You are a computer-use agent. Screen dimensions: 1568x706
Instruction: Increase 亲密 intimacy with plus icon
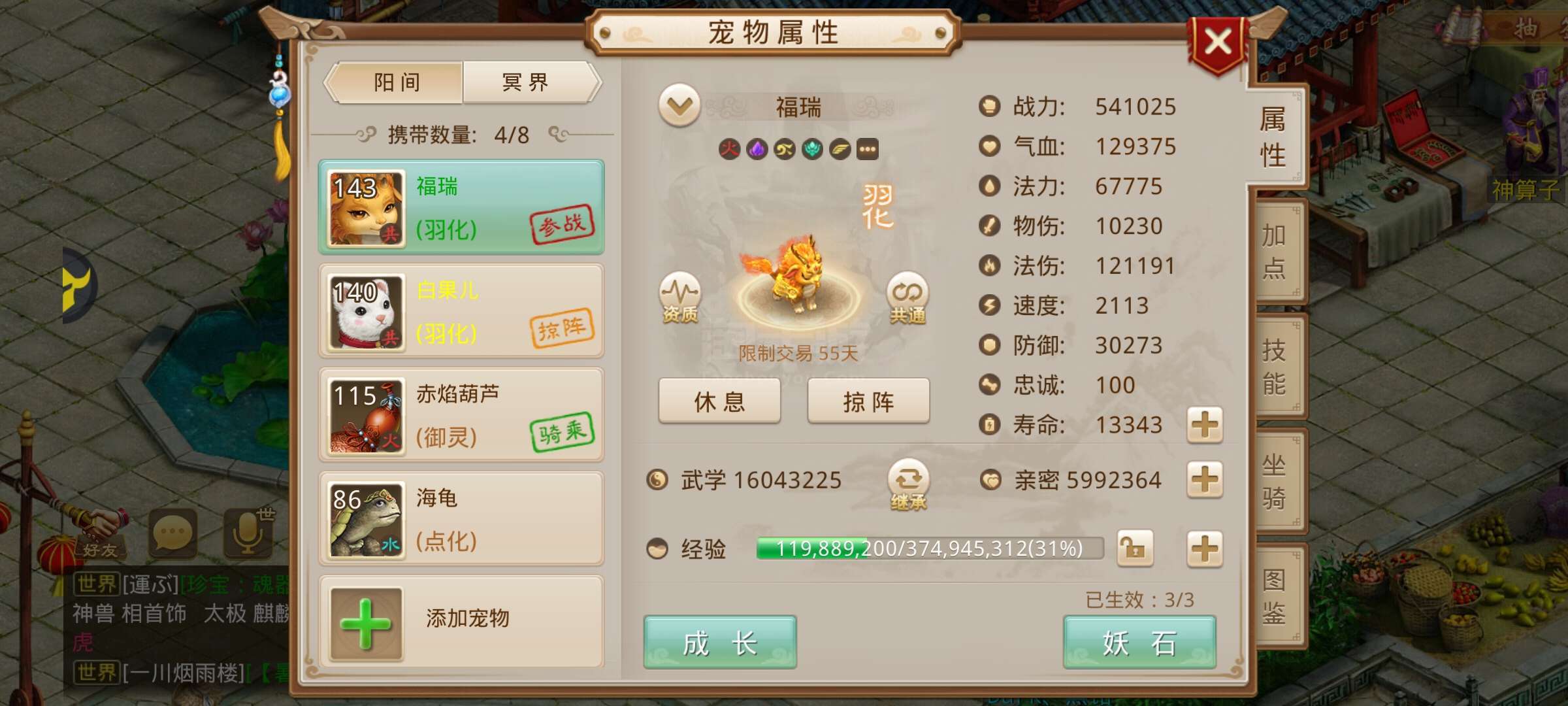1205,480
